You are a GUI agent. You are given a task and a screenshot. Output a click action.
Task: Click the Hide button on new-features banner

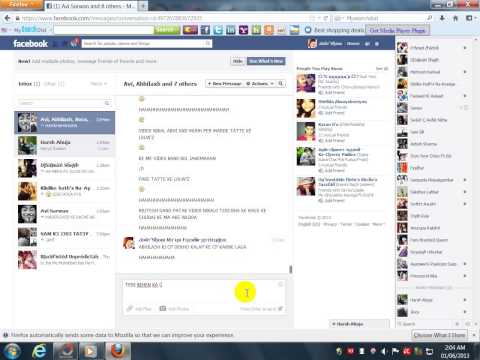pos(238,61)
